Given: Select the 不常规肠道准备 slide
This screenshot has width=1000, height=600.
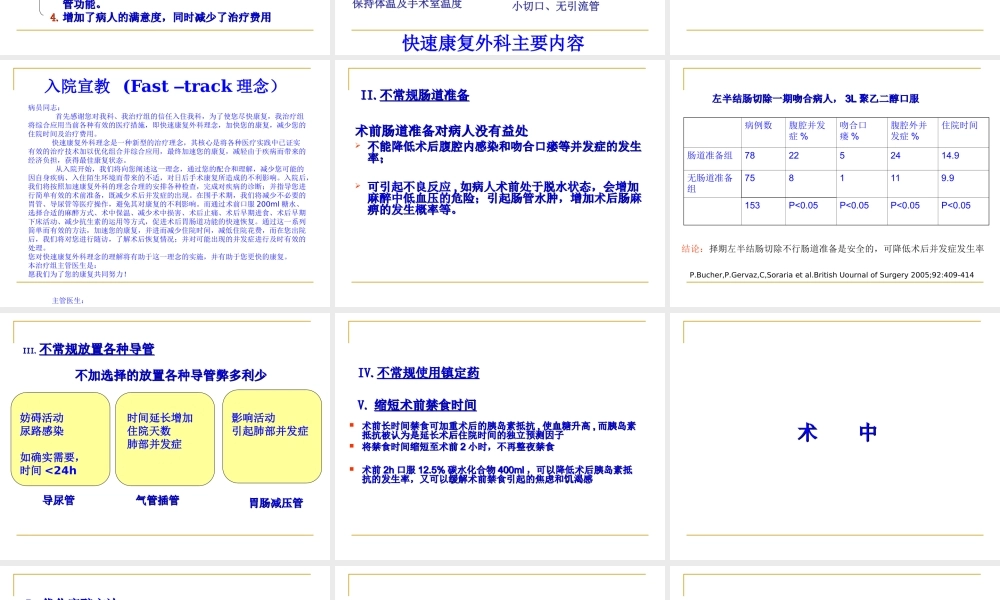Looking at the screenshot, I should pos(495,185).
